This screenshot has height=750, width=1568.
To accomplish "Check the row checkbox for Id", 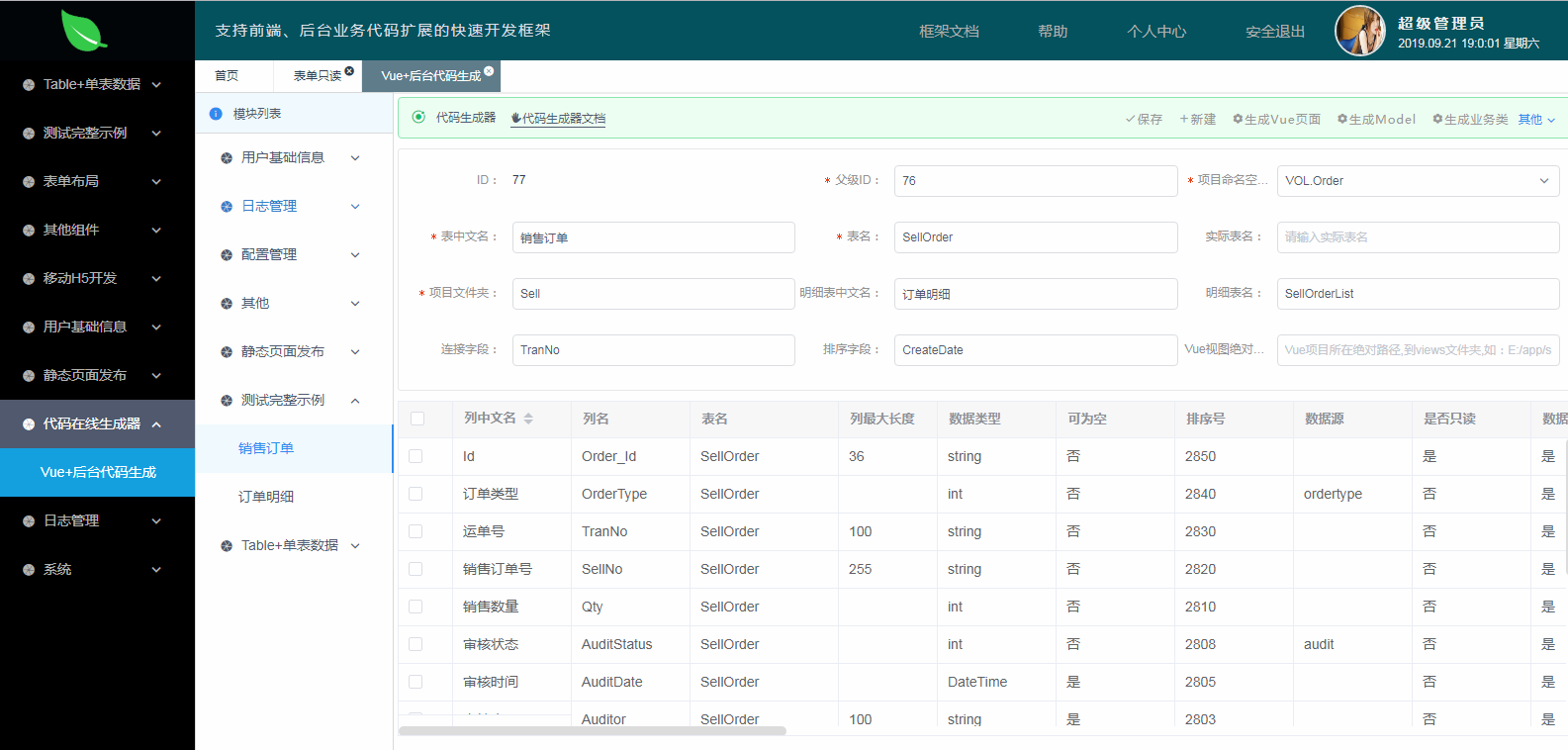I will point(415,456).
